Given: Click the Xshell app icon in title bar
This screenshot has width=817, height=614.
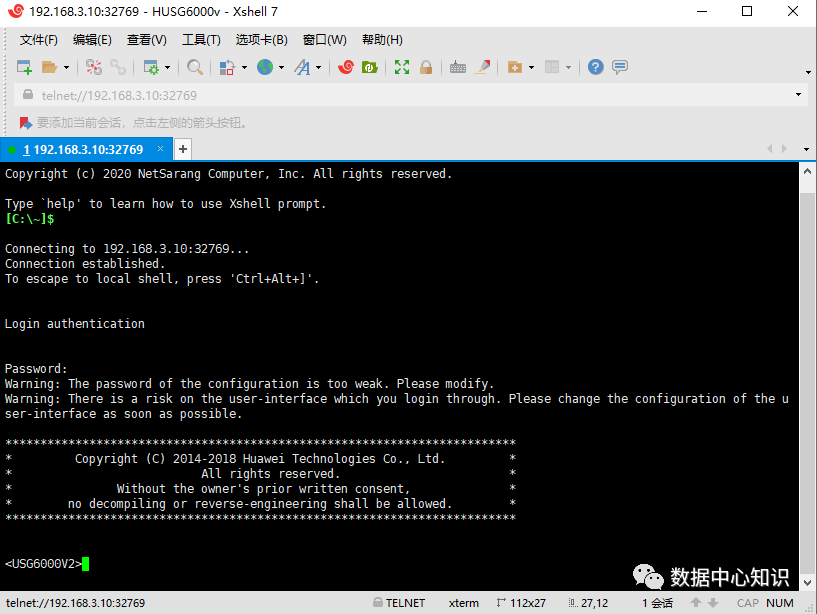Looking at the screenshot, I should click(16, 11).
